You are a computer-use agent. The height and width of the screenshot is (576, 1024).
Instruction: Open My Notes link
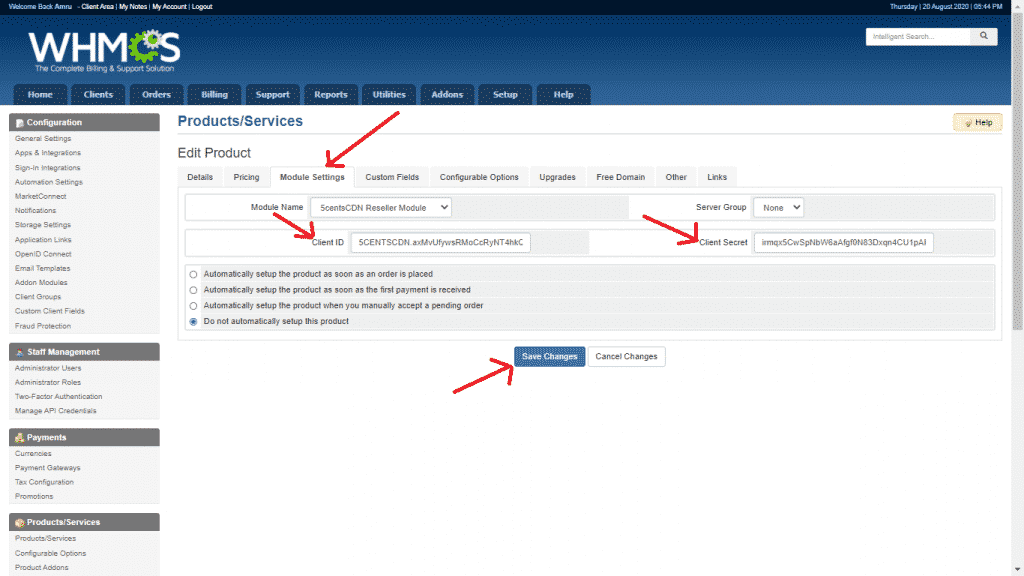pos(133,7)
